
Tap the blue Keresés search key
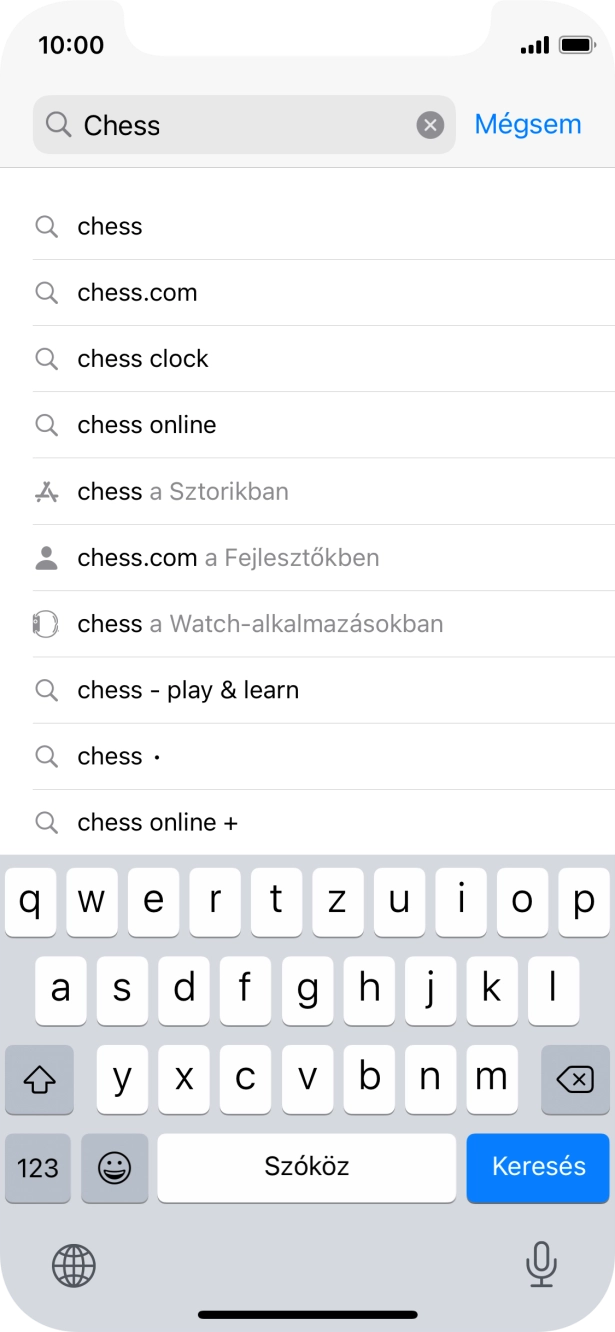538,1167
